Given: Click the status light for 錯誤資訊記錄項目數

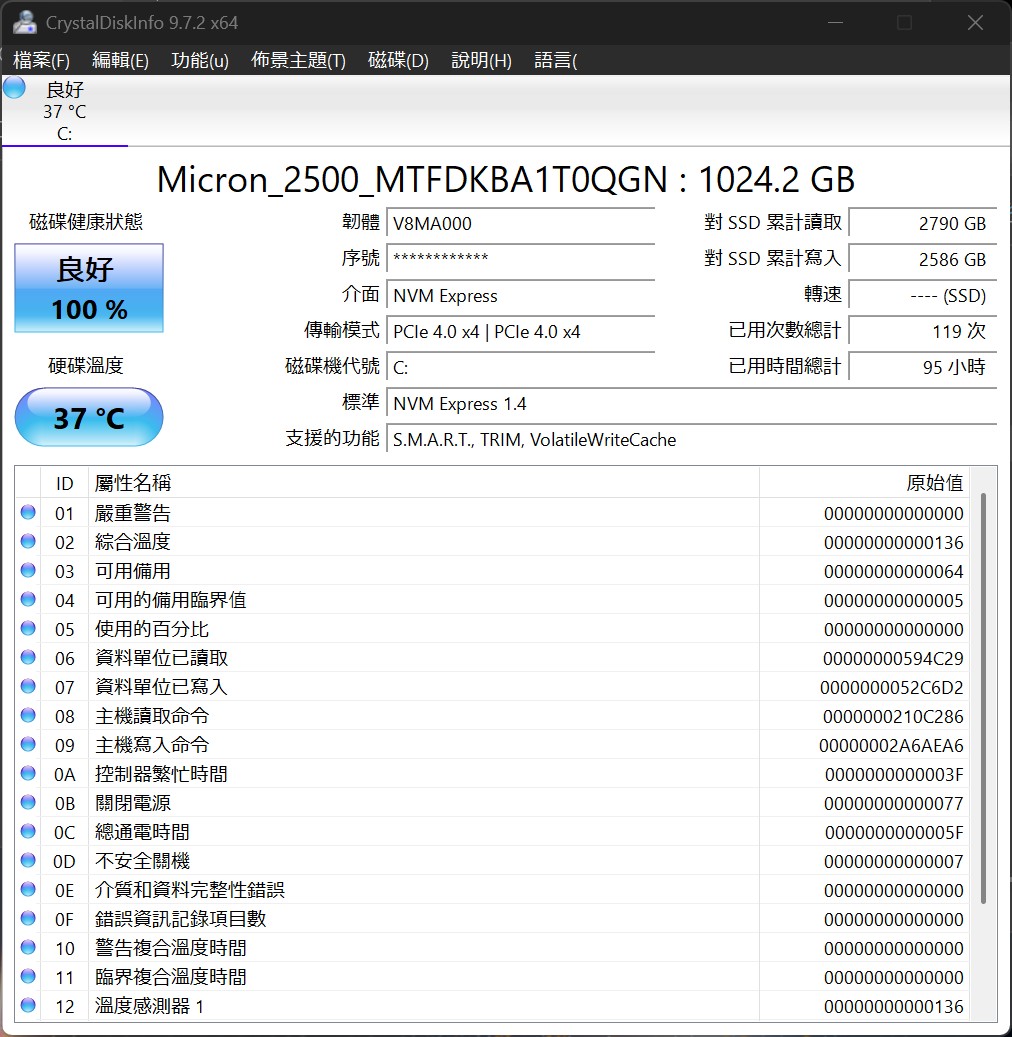Looking at the screenshot, I should tap(27, 918).
